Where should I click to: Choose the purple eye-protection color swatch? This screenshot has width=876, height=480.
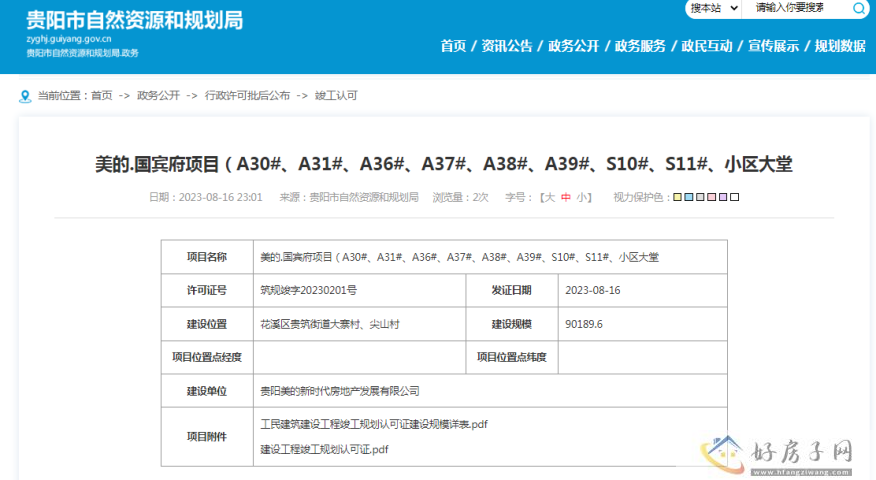(x=723, y=197)
